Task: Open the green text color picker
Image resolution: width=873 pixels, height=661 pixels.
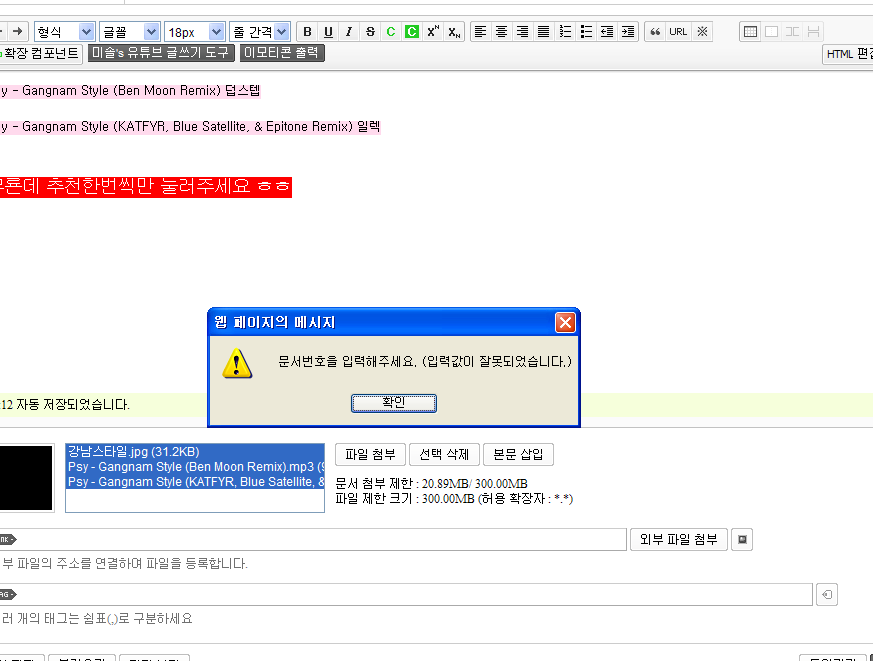Action: coord(391,32)
